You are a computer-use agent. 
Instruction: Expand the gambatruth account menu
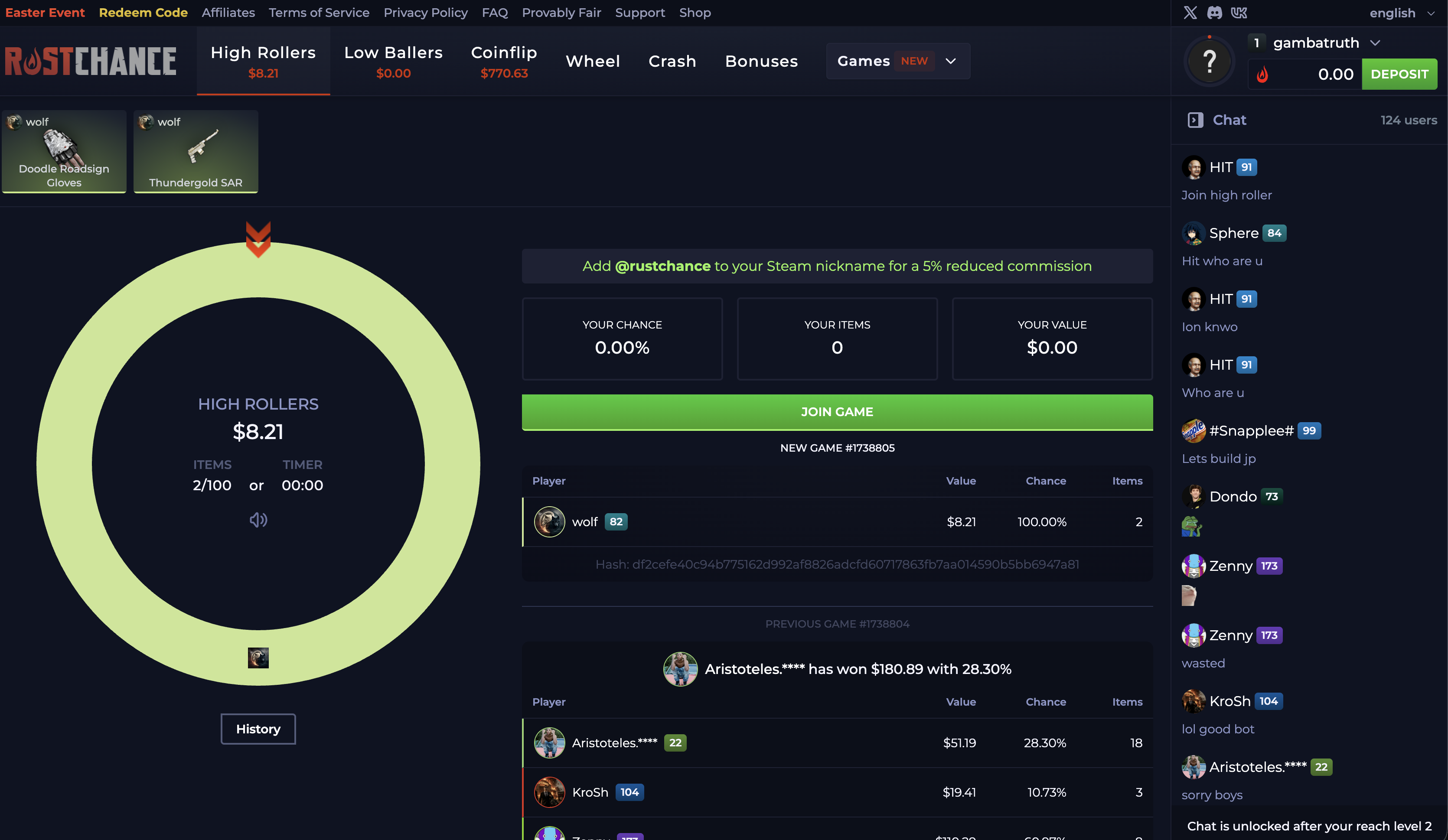(x=1327, y=42)
